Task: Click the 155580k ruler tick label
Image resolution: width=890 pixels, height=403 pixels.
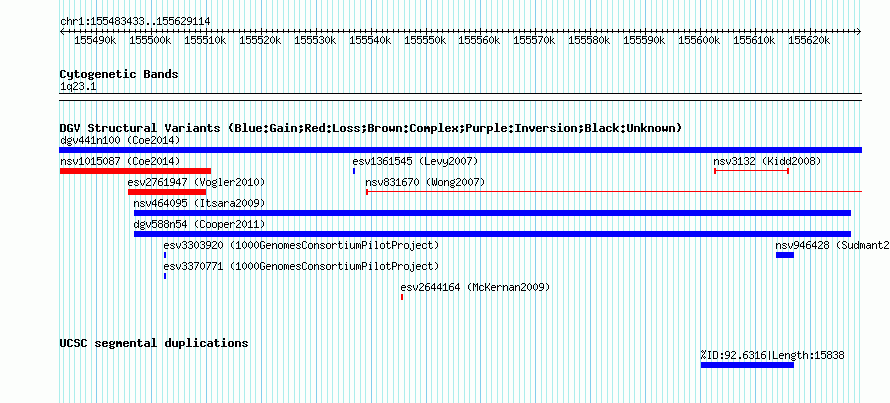Action: (590, 40)
